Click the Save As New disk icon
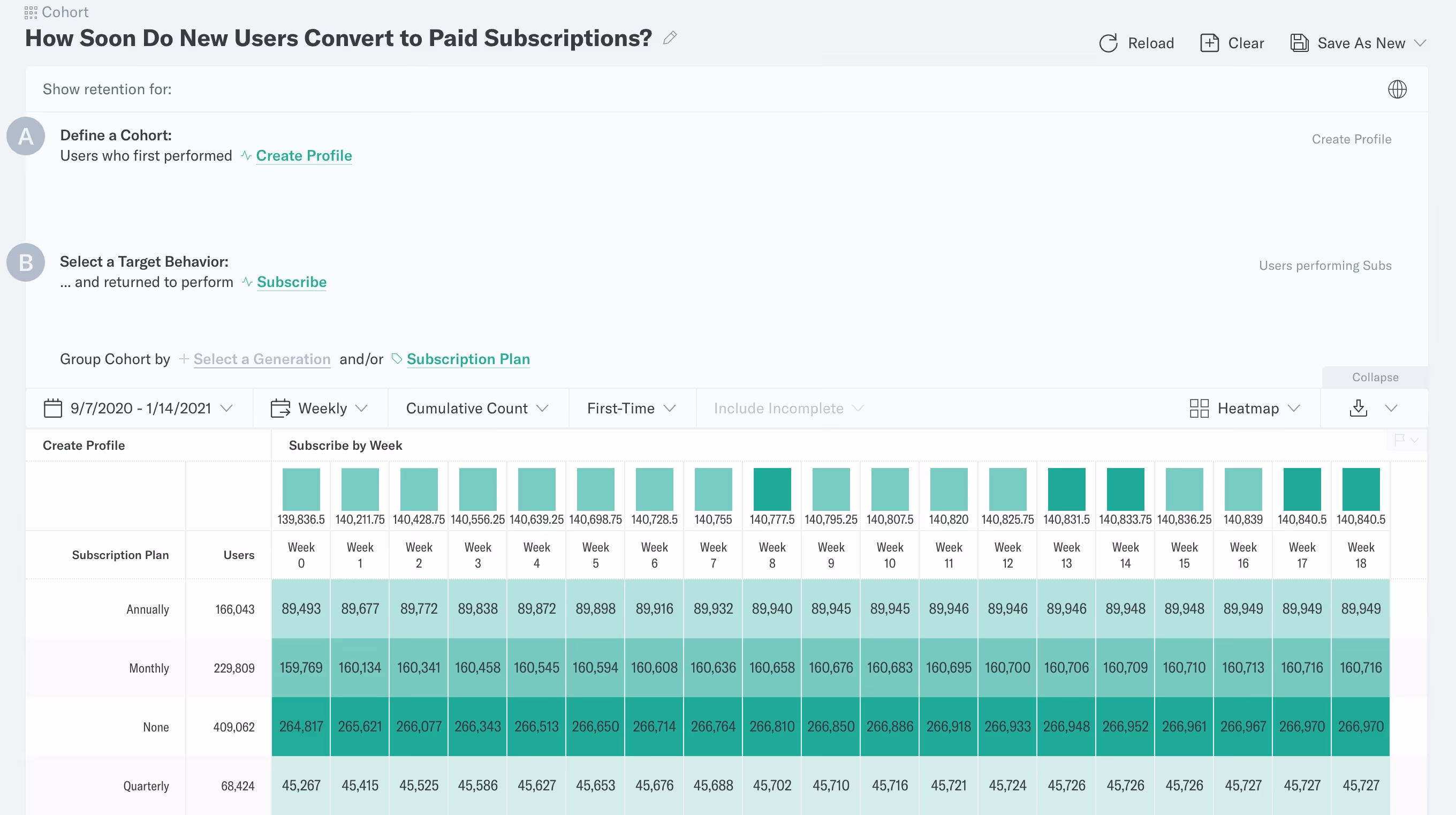 pos(1300,42)
